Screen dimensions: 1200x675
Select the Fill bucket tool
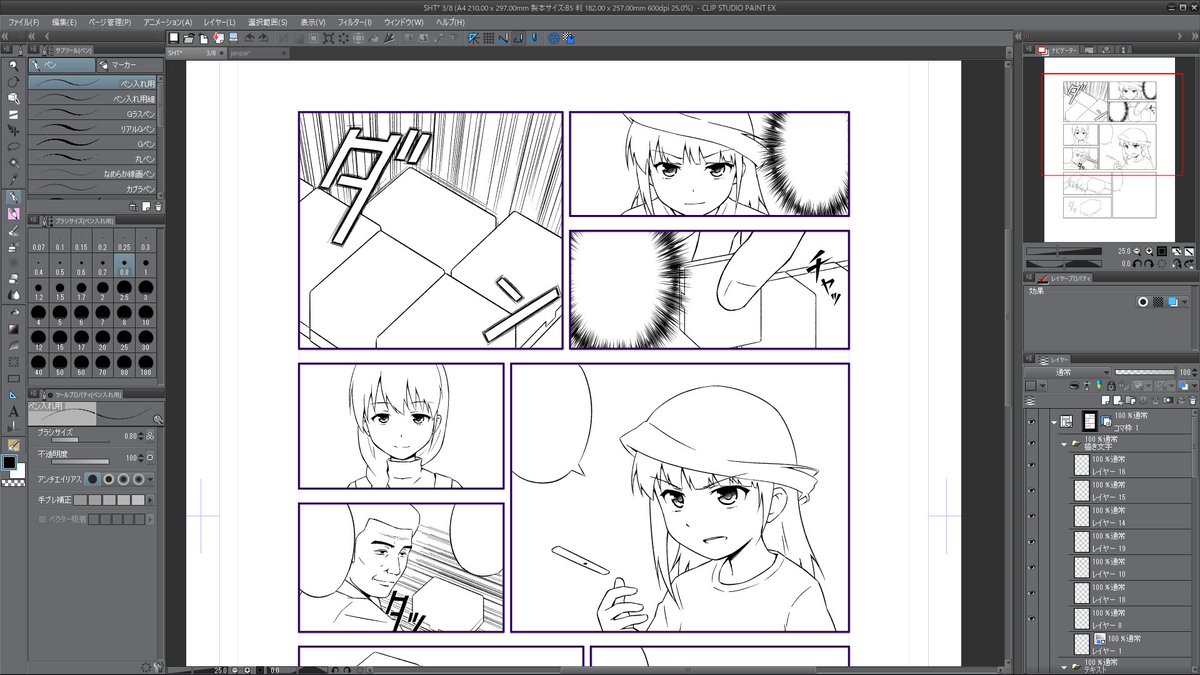pyautogui.click(x=13, y=311)
